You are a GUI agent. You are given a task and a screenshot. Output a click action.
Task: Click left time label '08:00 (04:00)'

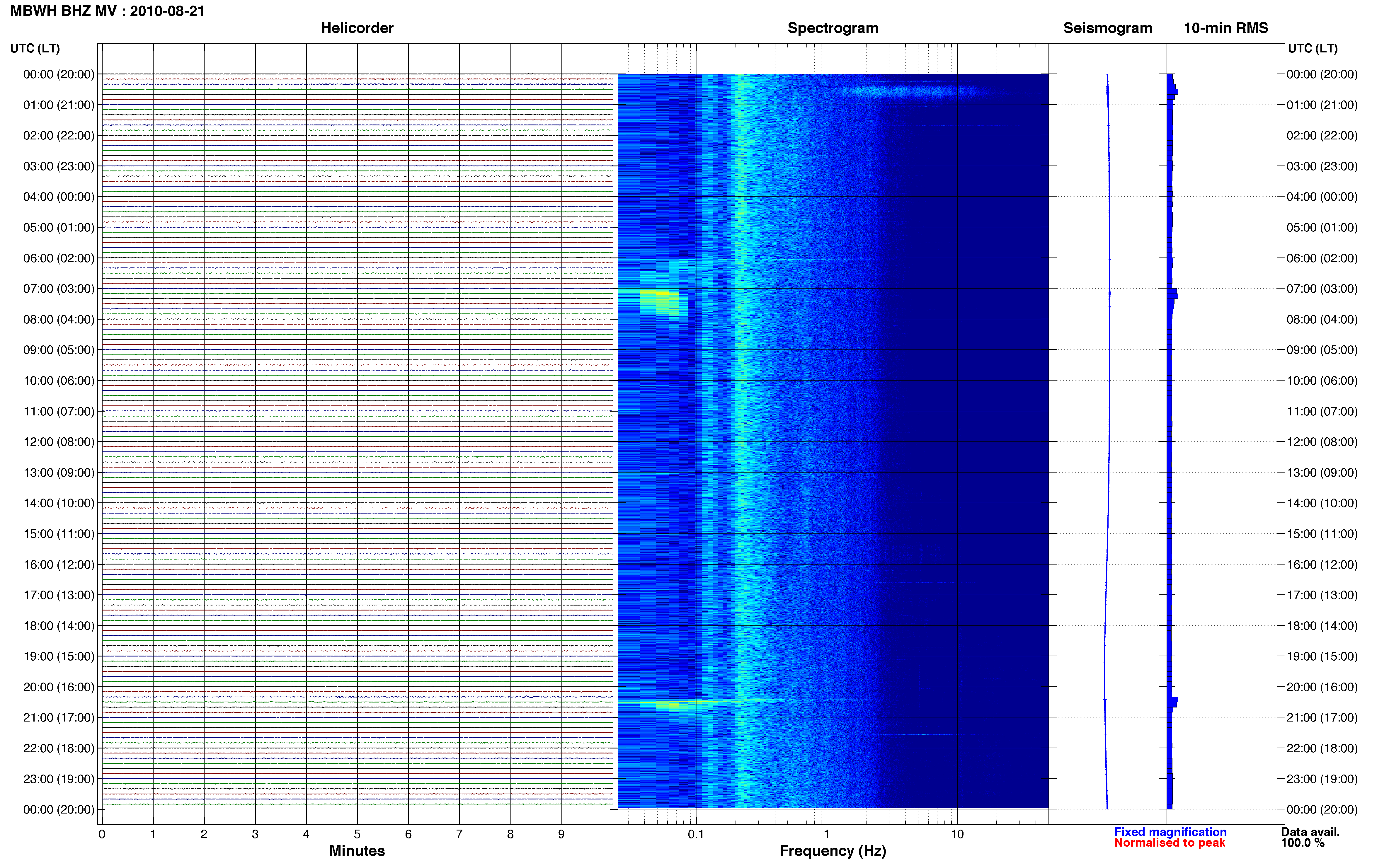[x=59, y=319]
